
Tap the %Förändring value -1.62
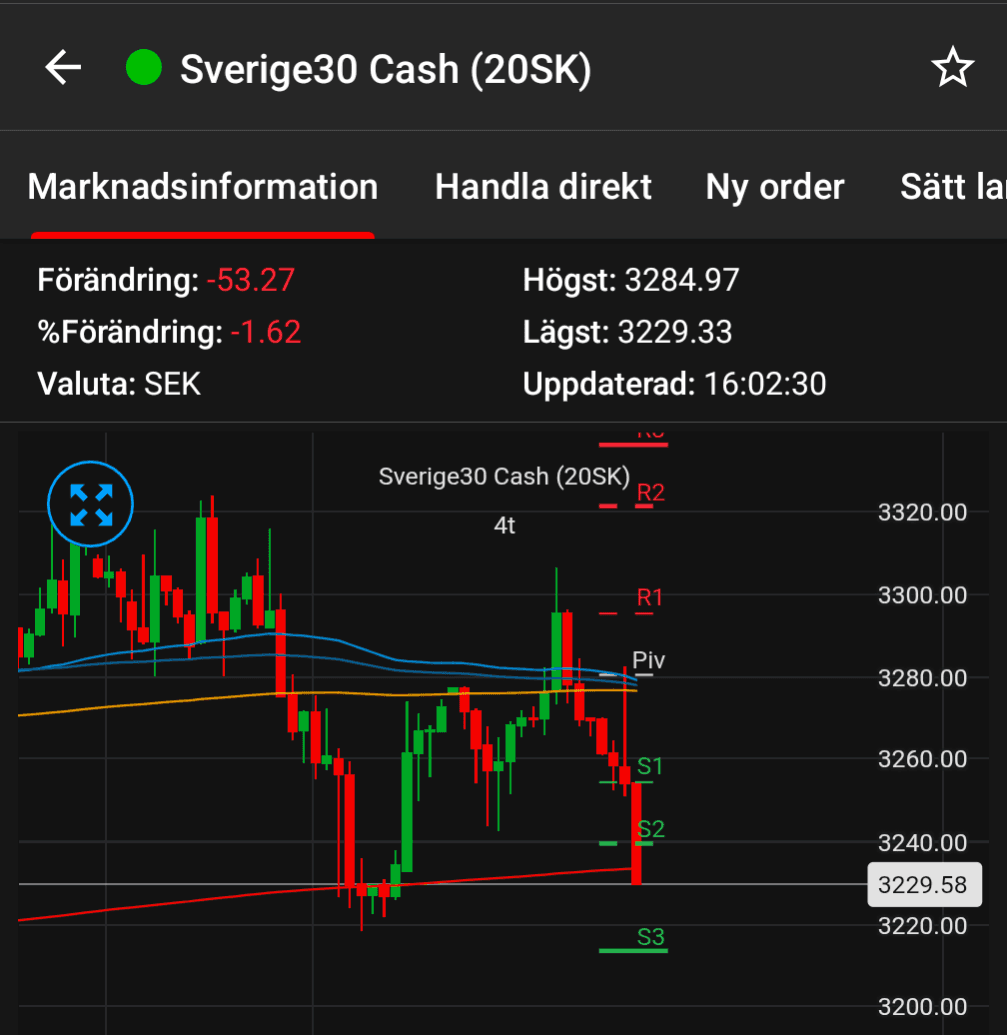coord(266,331)
